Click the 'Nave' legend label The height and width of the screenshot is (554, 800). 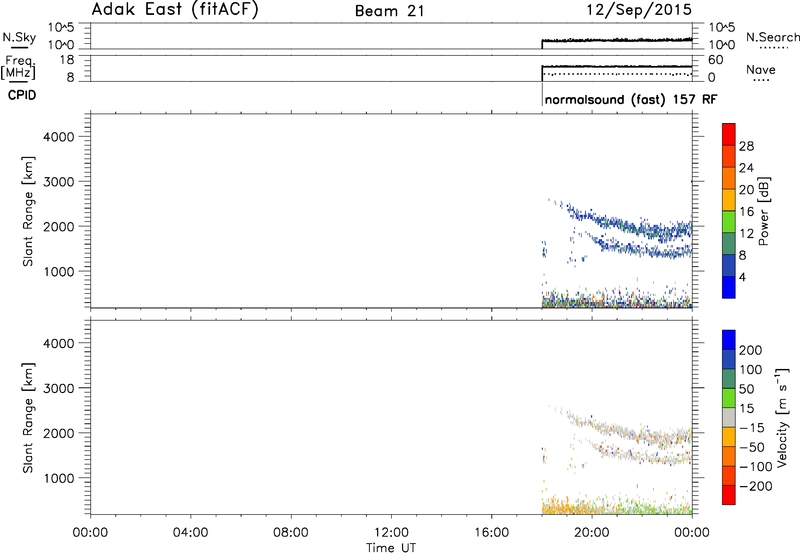click(760, 70)
